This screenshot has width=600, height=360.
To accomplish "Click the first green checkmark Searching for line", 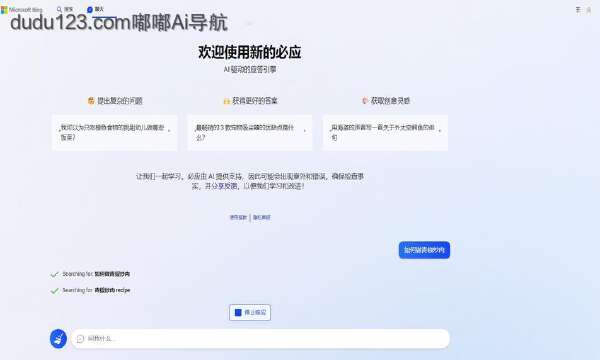I will coord(90,274).
